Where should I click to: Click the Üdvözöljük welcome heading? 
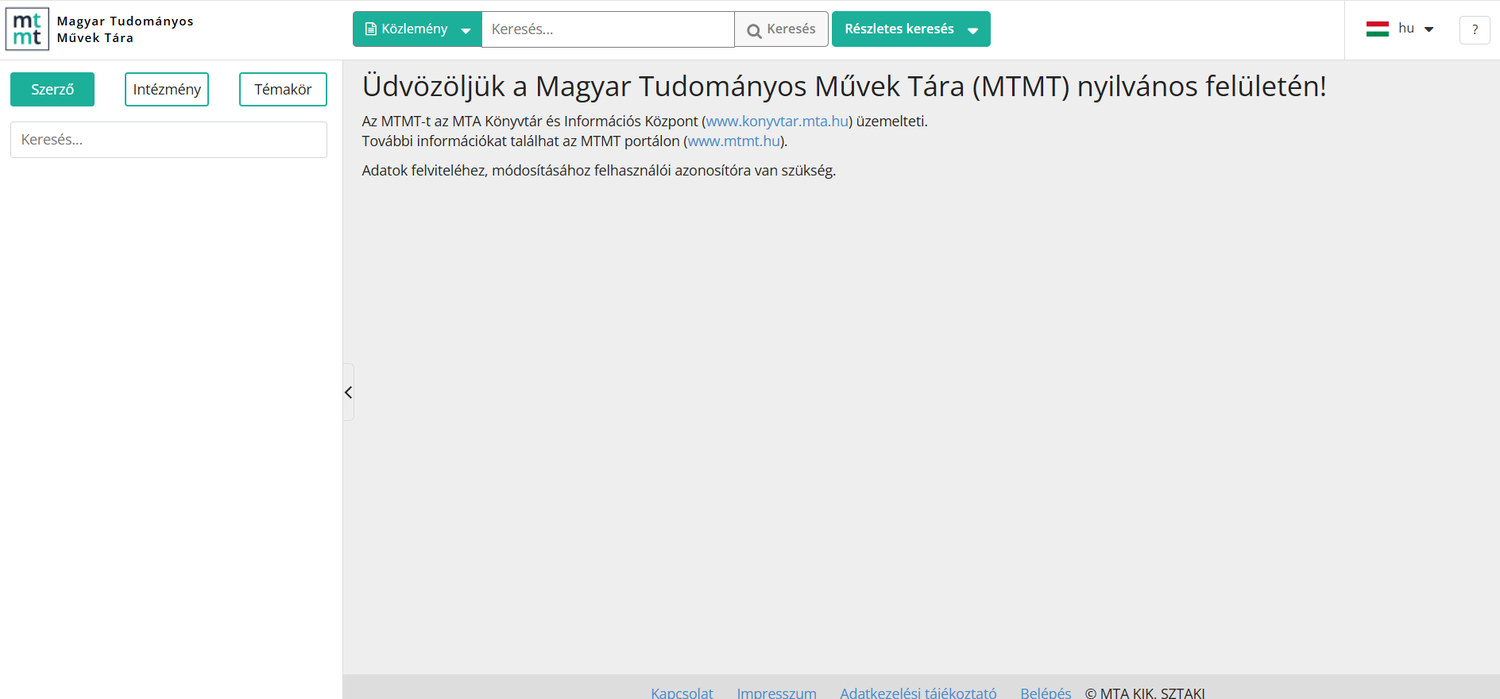(x=844, y=85)
